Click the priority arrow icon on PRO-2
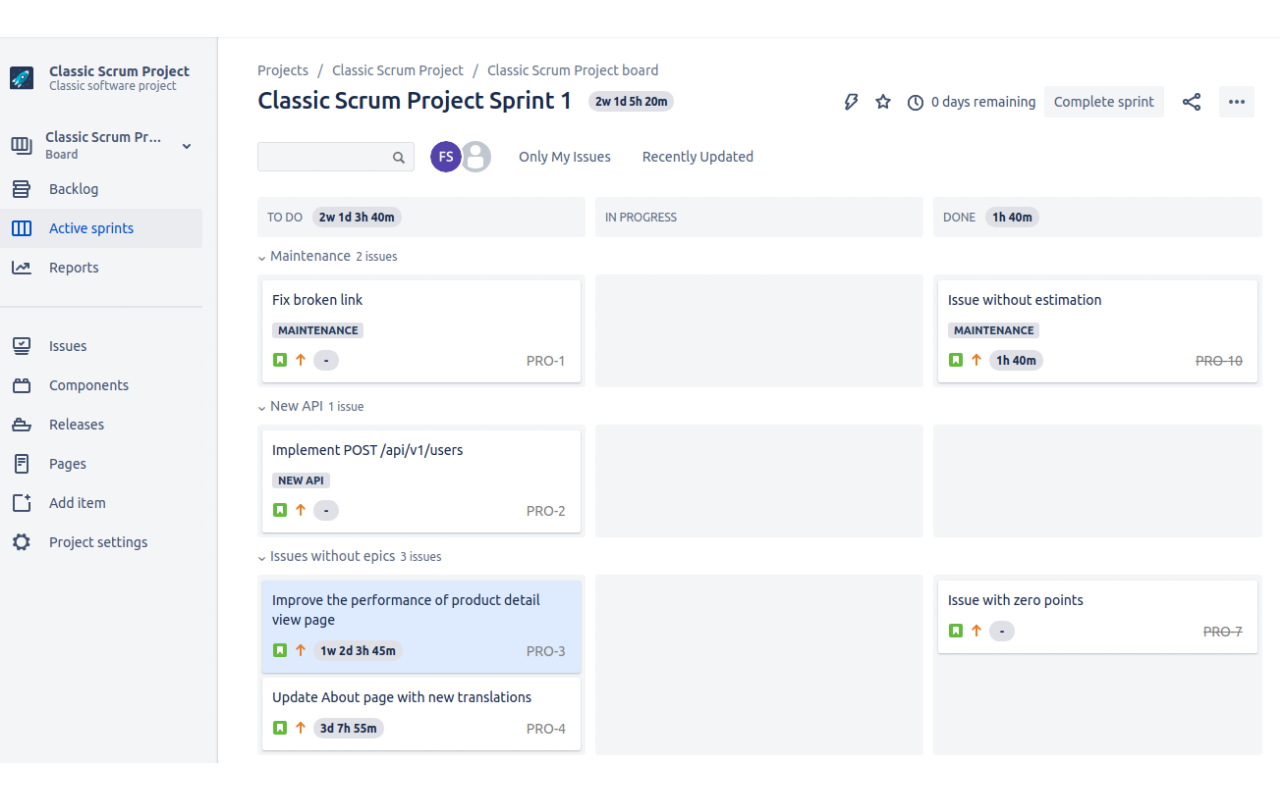 [301, 510]
